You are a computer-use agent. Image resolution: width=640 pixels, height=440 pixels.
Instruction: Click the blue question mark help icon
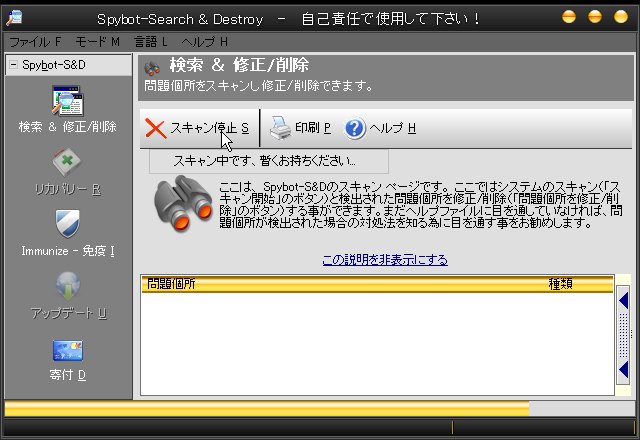click(355, 129)
